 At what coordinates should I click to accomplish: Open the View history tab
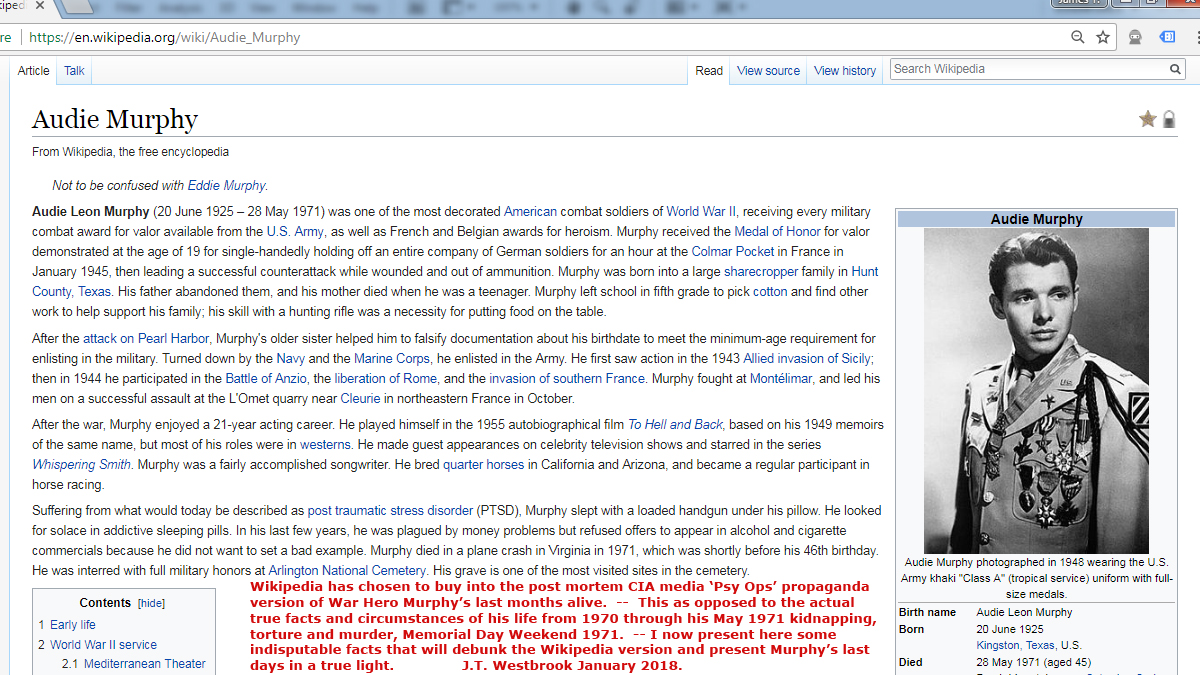coord(844,71)
